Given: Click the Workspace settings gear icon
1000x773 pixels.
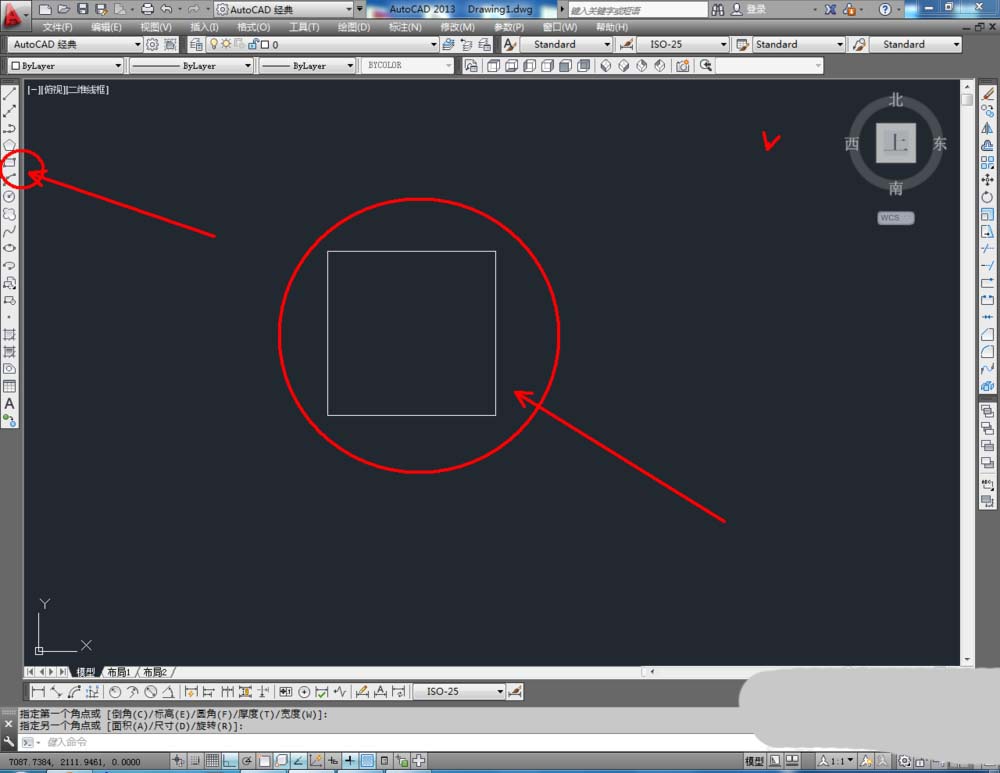Looking at the screenshot, I should (152, 44).
